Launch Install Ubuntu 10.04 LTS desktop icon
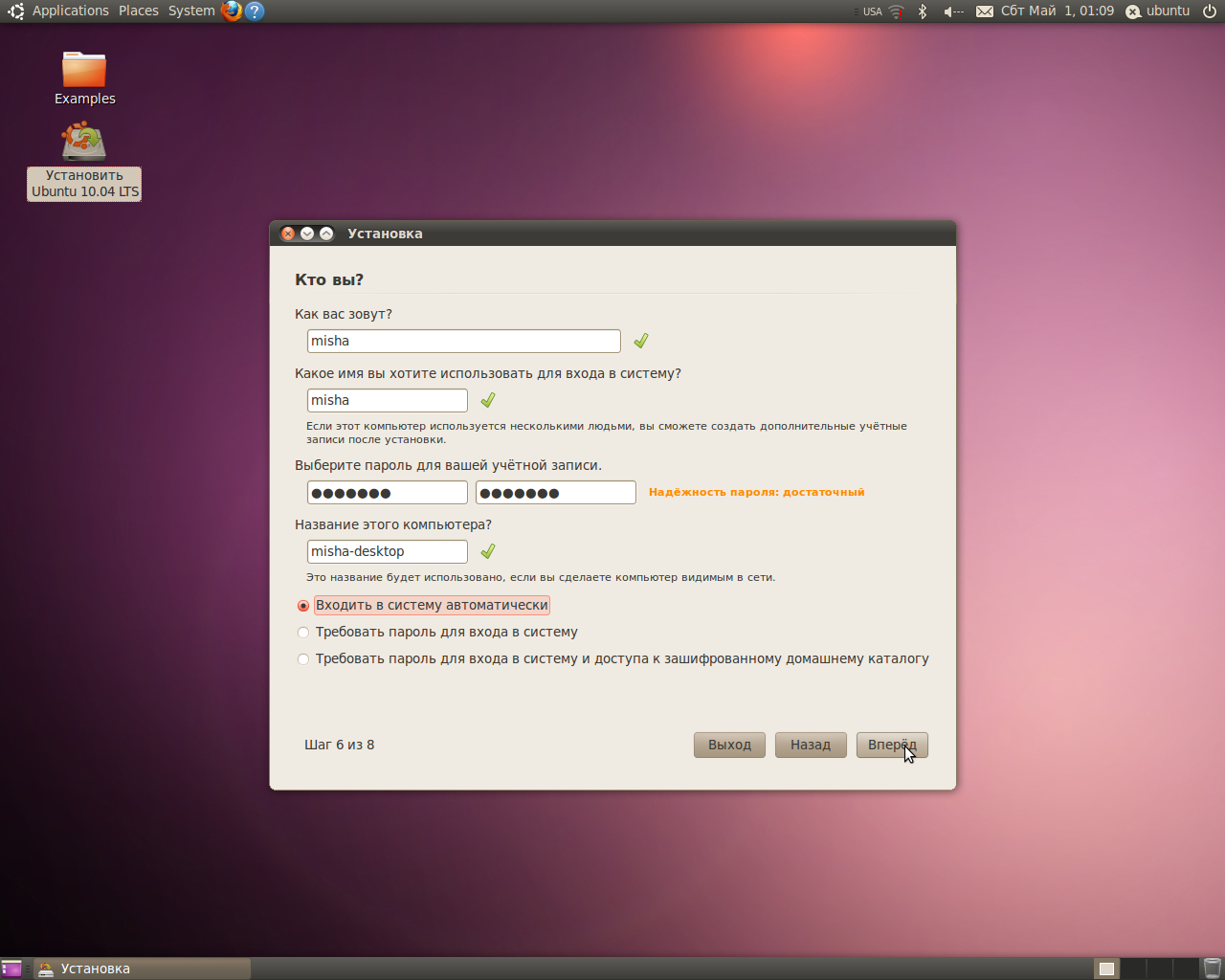Image resolution: width=1225 pixels, height=980 pixels. click(84, 161)
